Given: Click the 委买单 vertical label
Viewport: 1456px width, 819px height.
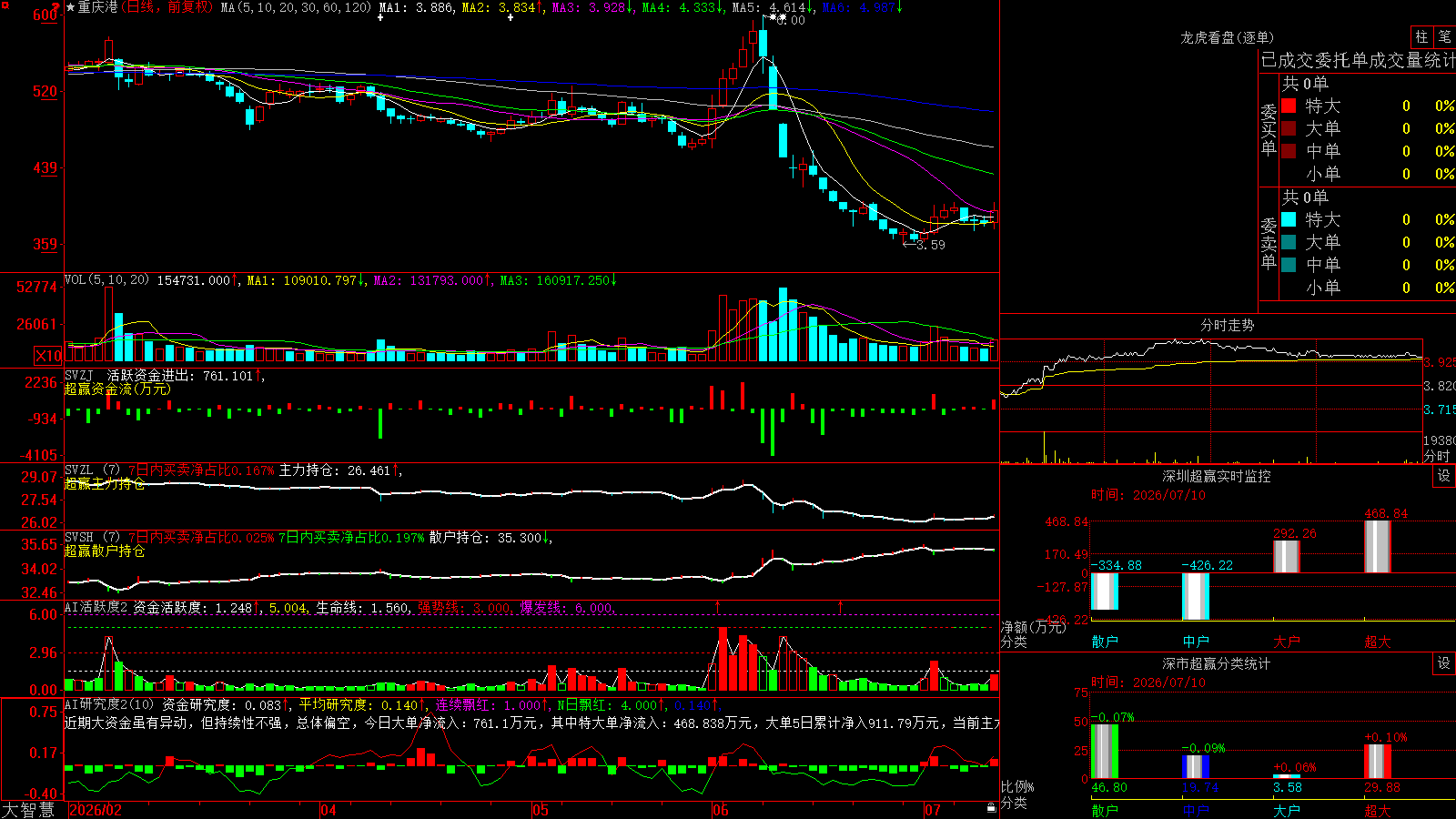Looking at the screenshot, I should coord(1269,129).
